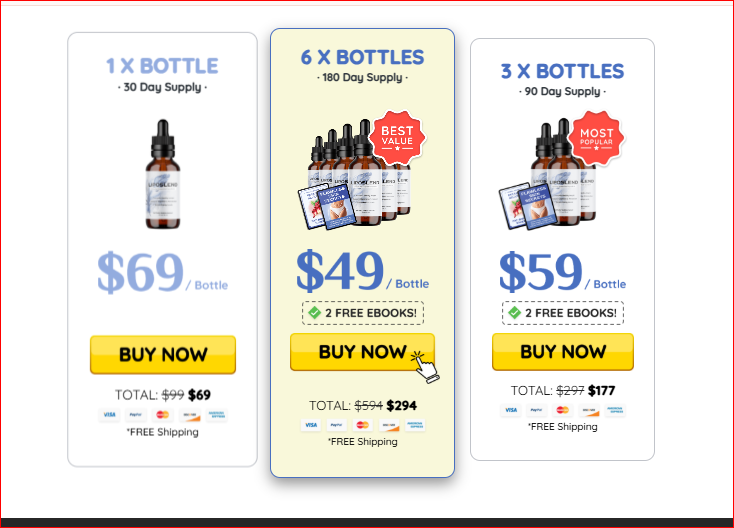Click the $59 per bottle price

coord(562,271)
